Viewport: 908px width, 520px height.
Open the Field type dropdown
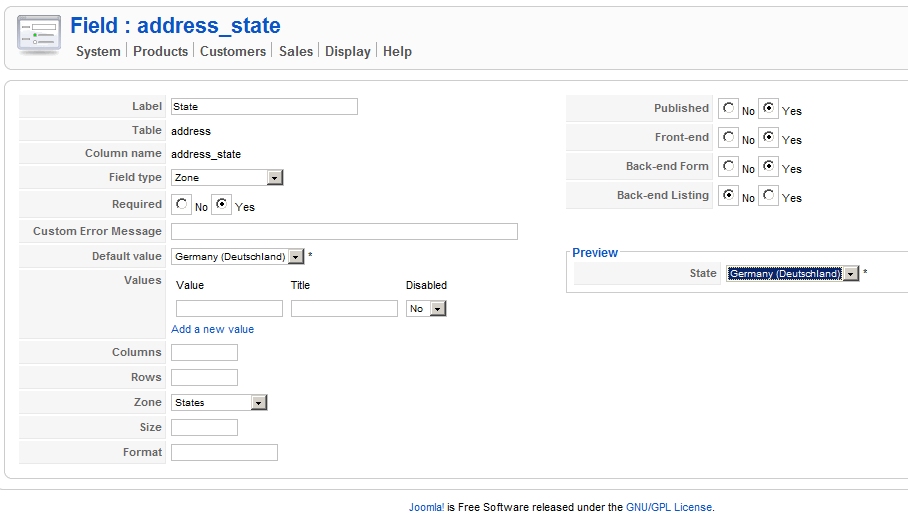tap(275, 178)
